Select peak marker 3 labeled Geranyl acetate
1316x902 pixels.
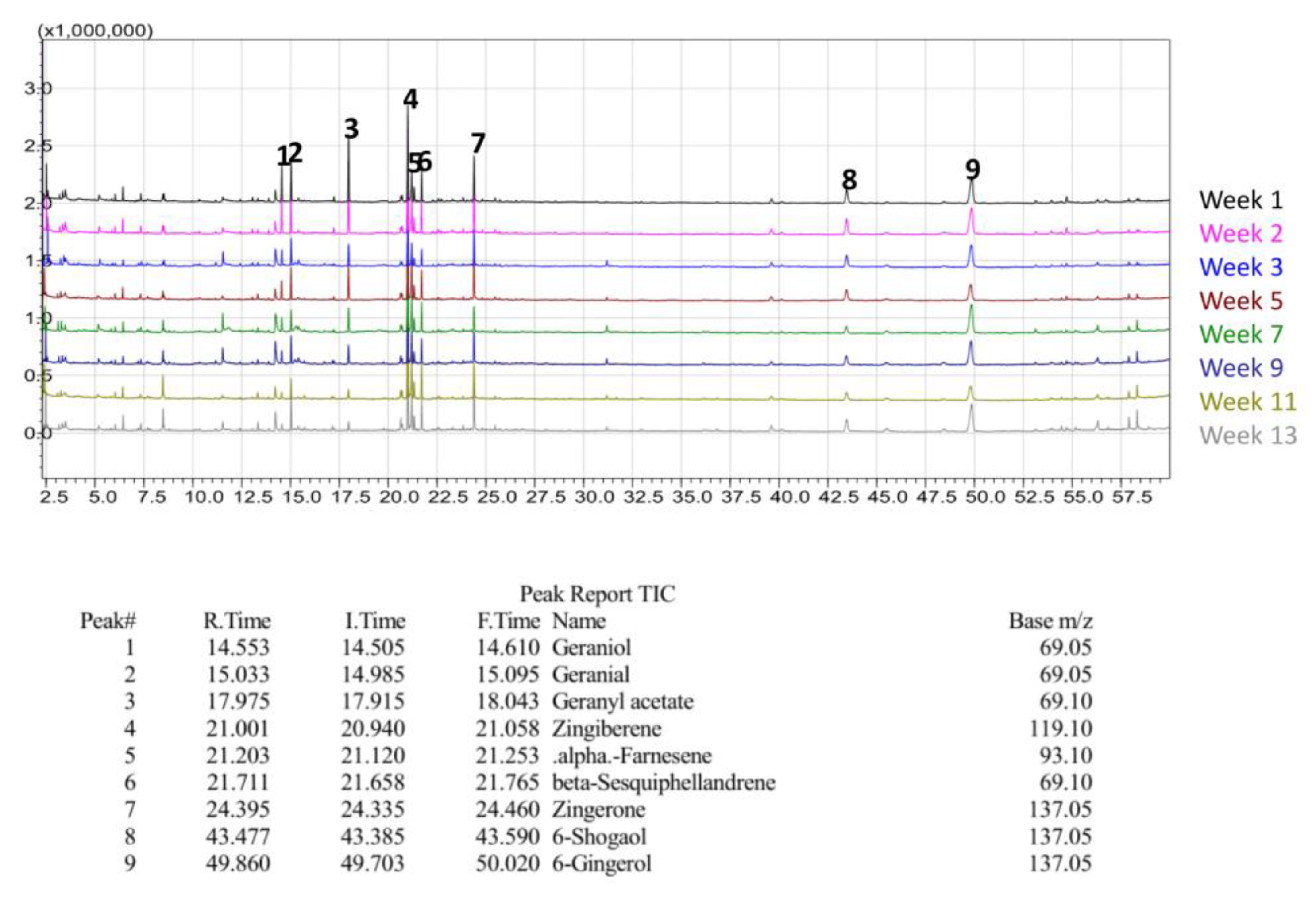[351, 130]
